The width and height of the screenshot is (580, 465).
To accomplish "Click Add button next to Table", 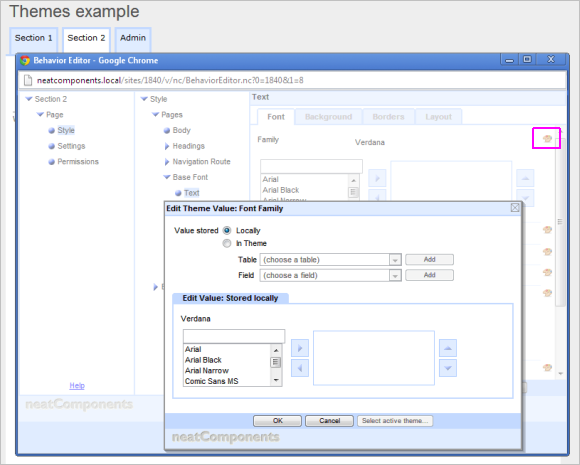I will [x=429, y=260].
